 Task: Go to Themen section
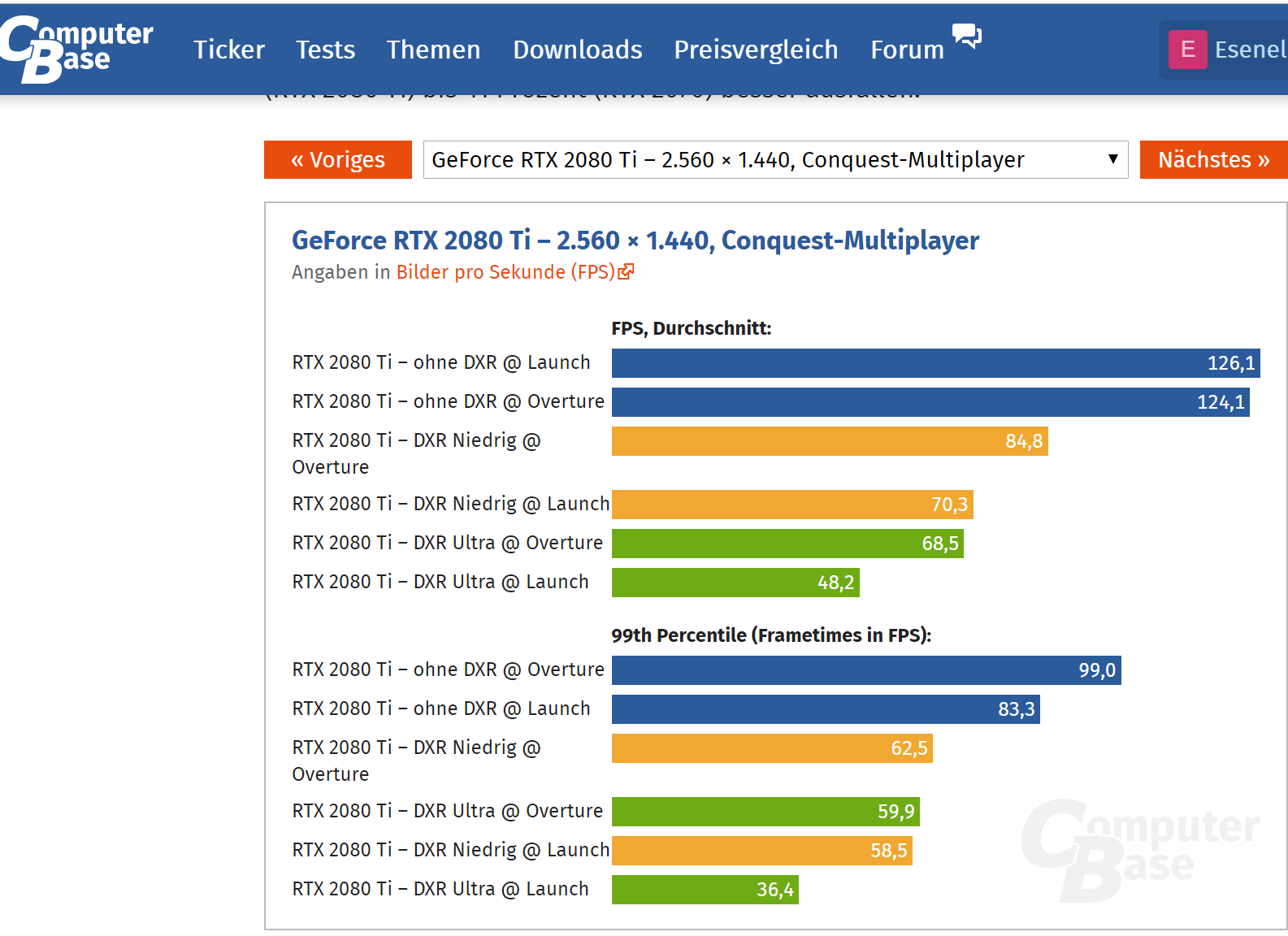pyautogui.click(x=433, y=50)
